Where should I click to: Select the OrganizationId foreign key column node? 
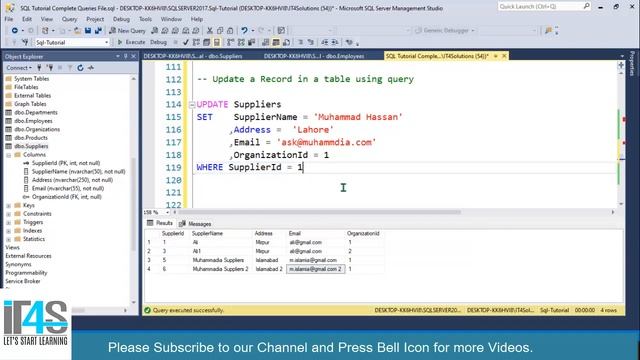coord(67,197)
